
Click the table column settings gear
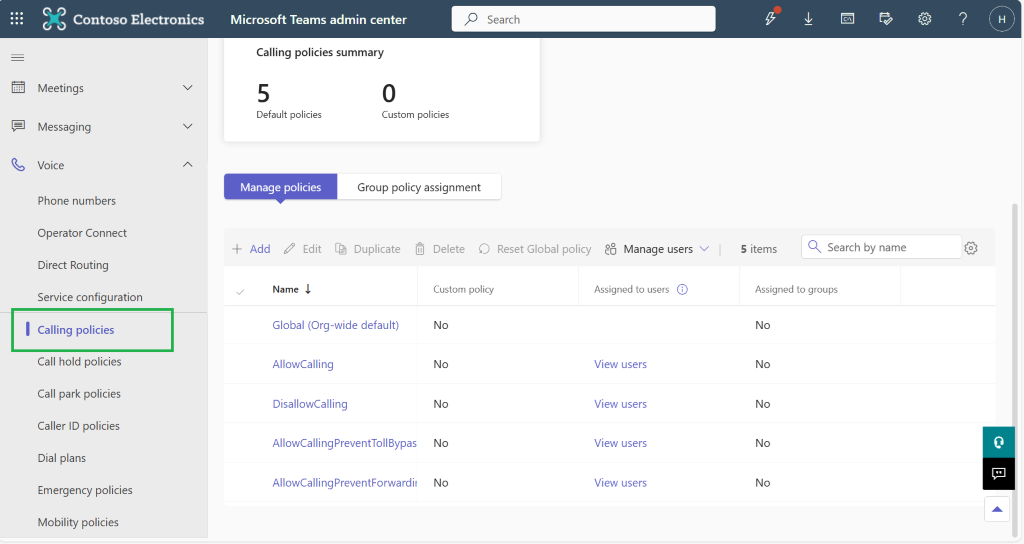tap(971, 248)
